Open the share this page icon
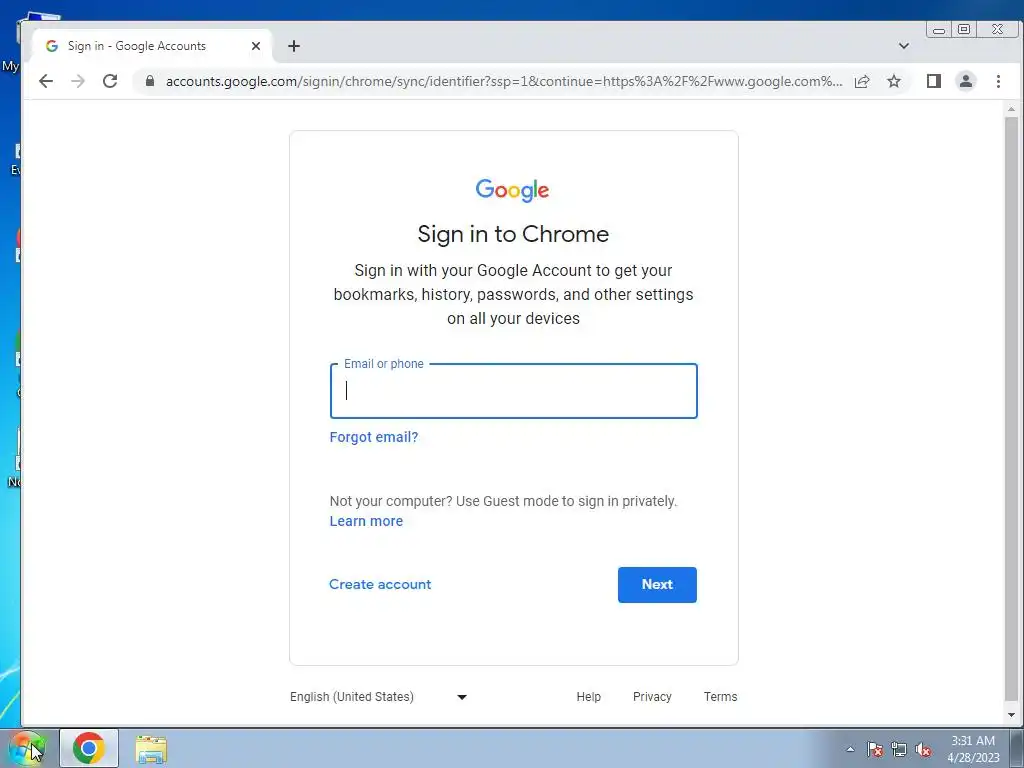 (862, 81)
